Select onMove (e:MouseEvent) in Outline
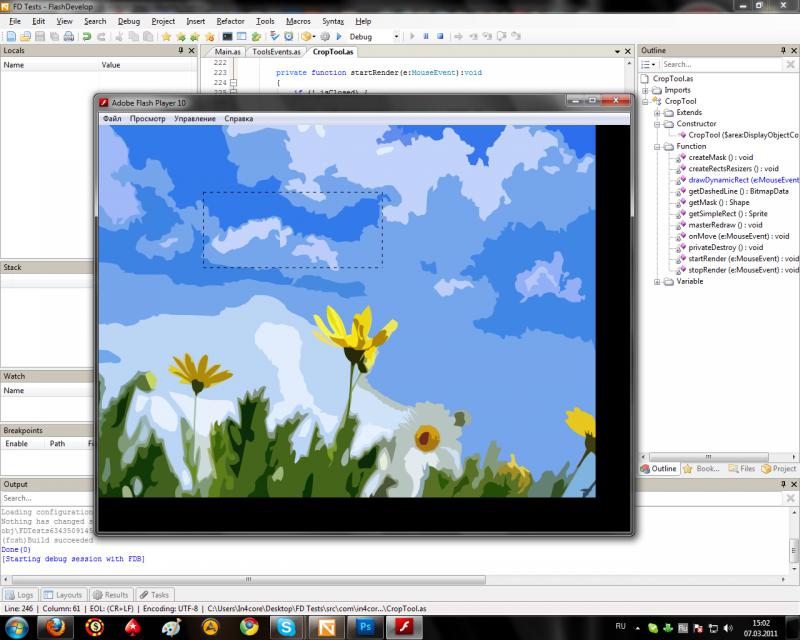800x640 pixels. (739, 236)
